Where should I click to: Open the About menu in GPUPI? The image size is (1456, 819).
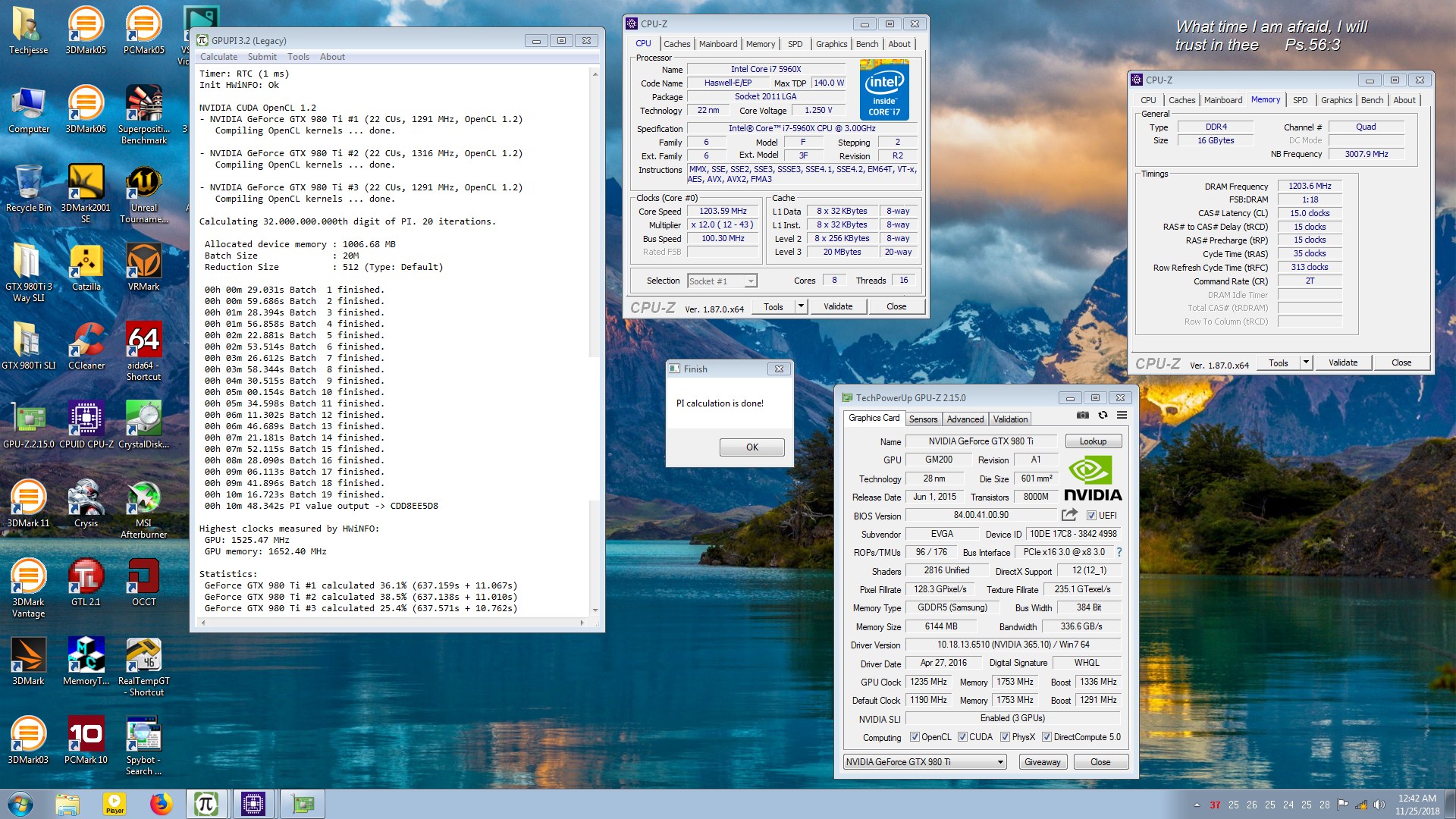coord(332,57)
